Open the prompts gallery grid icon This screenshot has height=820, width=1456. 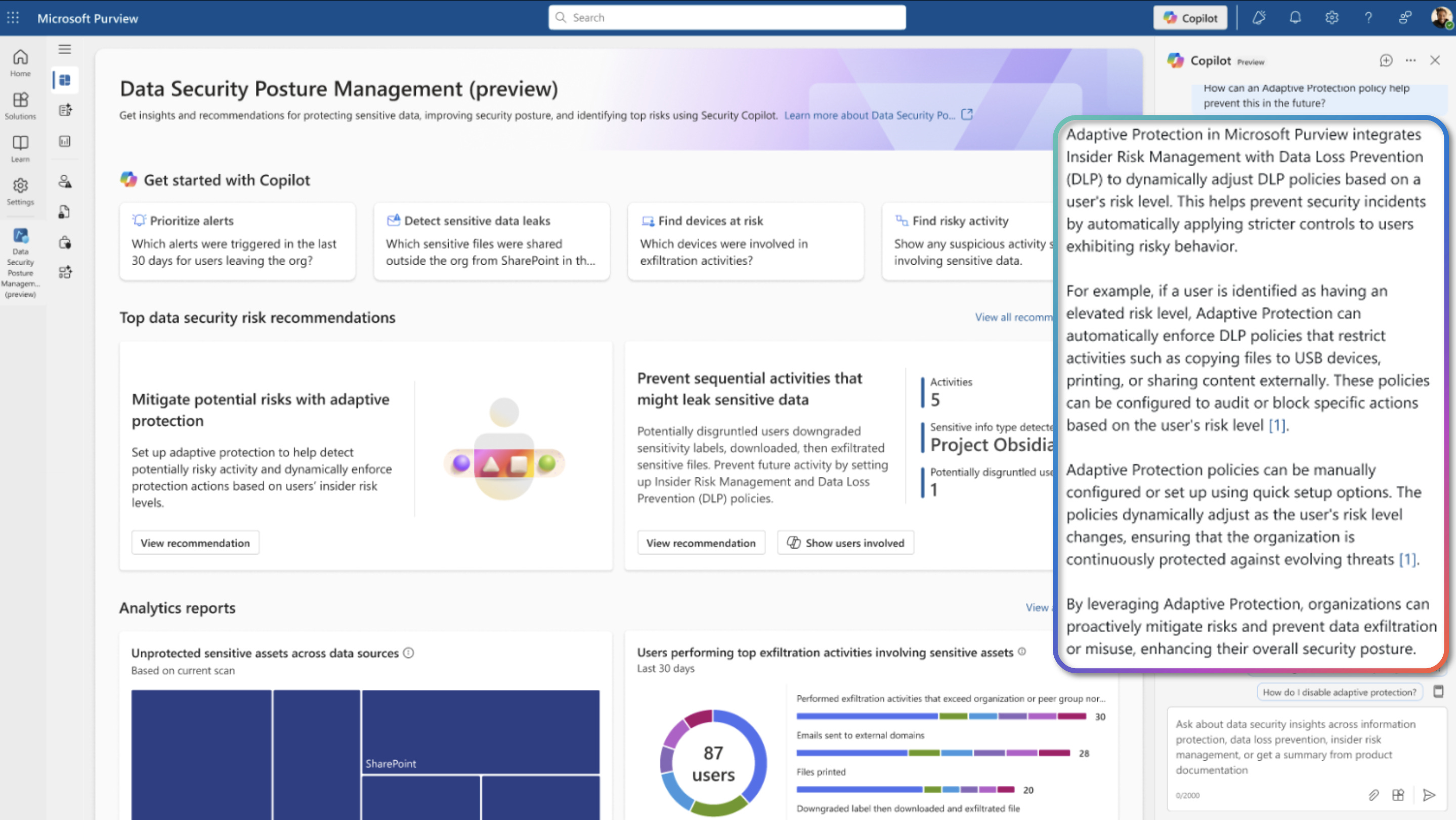pyautogui.click(x=1398, y=795)
